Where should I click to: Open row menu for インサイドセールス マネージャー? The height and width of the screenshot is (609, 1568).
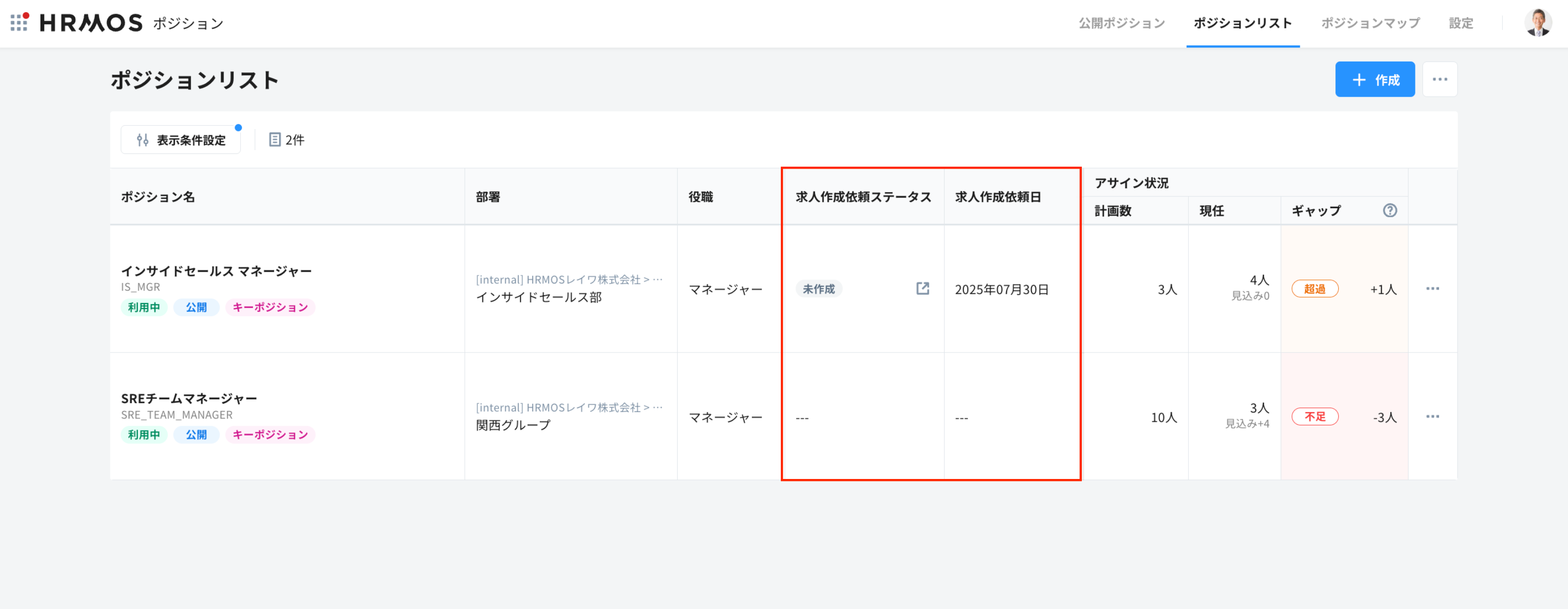(x=1432, y=289)
